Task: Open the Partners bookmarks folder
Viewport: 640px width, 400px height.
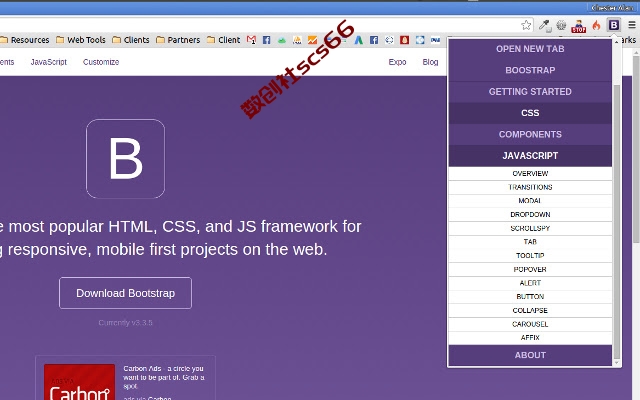Action: pos(178,40)
